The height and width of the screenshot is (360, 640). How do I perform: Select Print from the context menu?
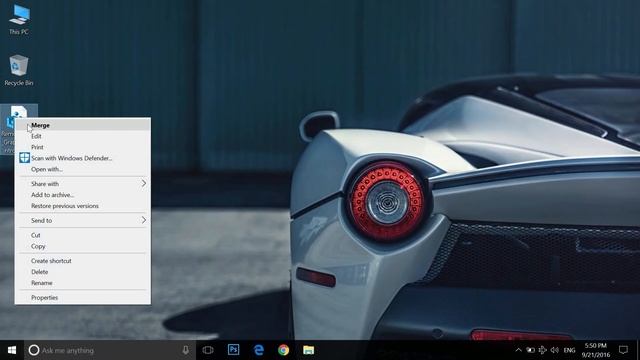(x=82, y=147)
